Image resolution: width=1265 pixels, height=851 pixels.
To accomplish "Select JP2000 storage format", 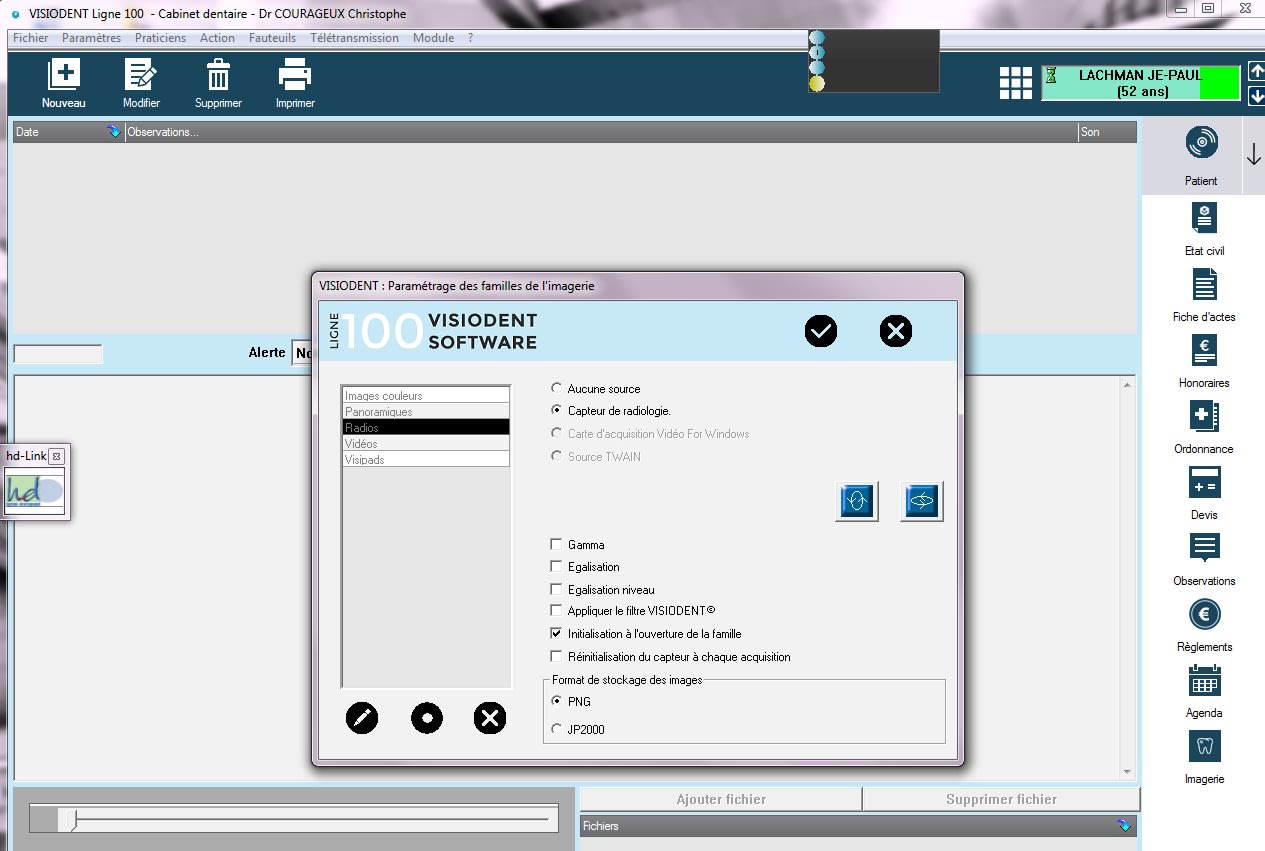I will 557,730.
